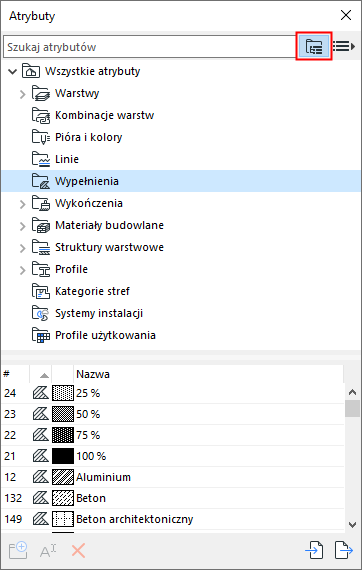The image size is (362, 570).
Task: Select the 100 % fill name
Action: [91, 456]
